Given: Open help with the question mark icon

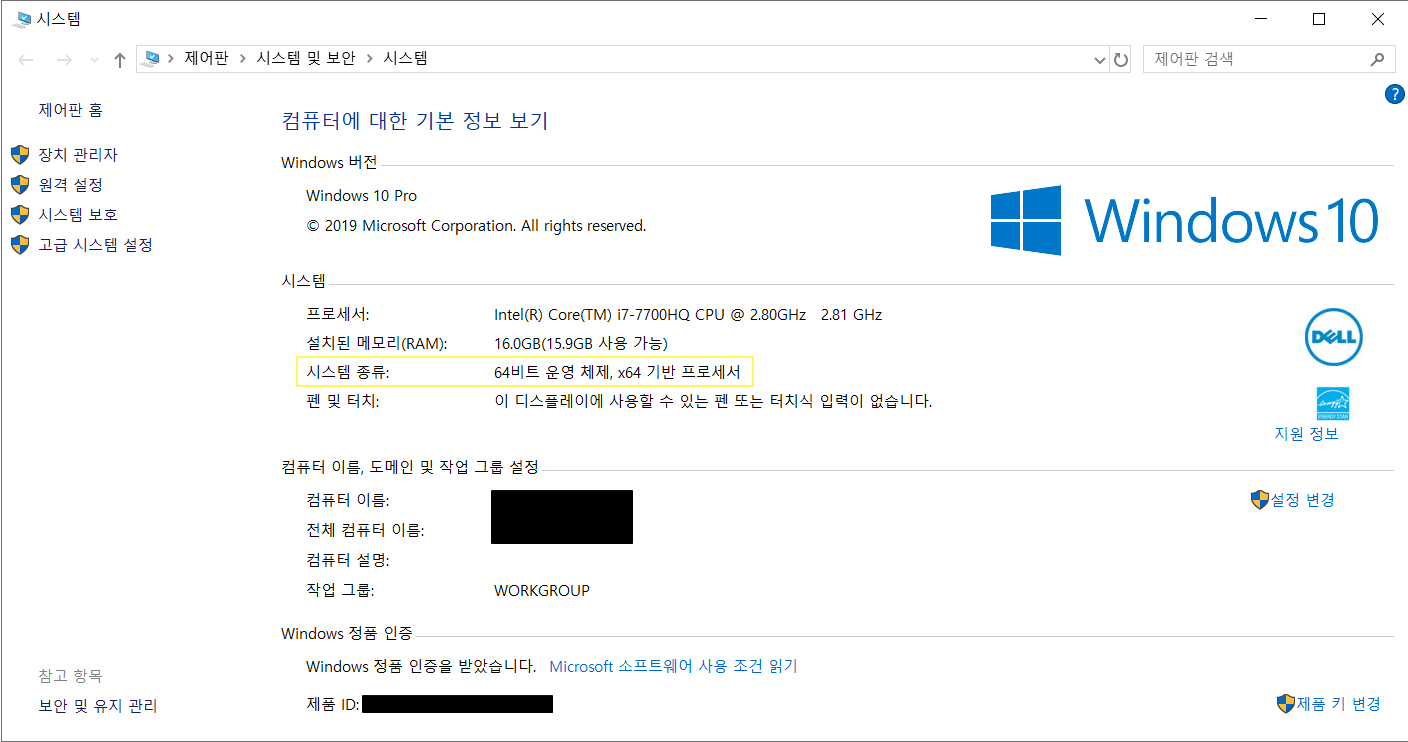Looking at the screenshot, I should [1395, 94].
